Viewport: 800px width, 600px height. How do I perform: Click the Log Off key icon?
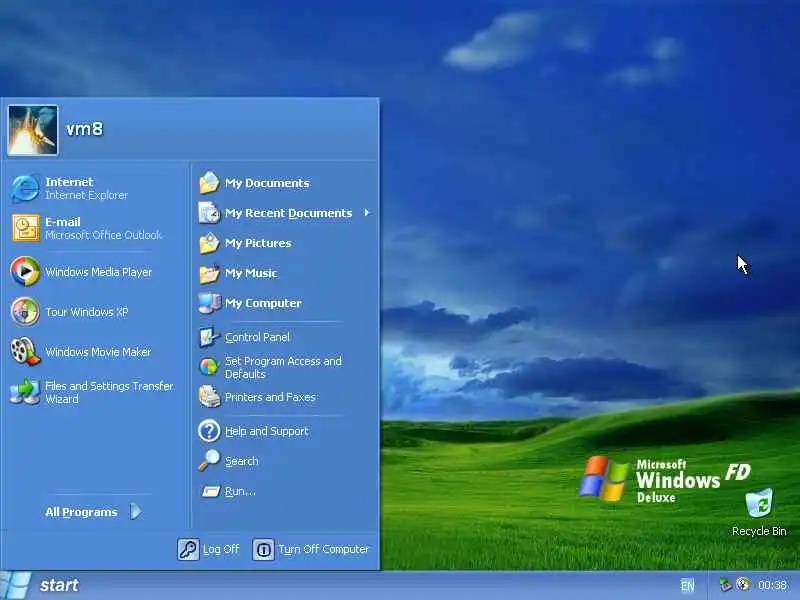188,549
